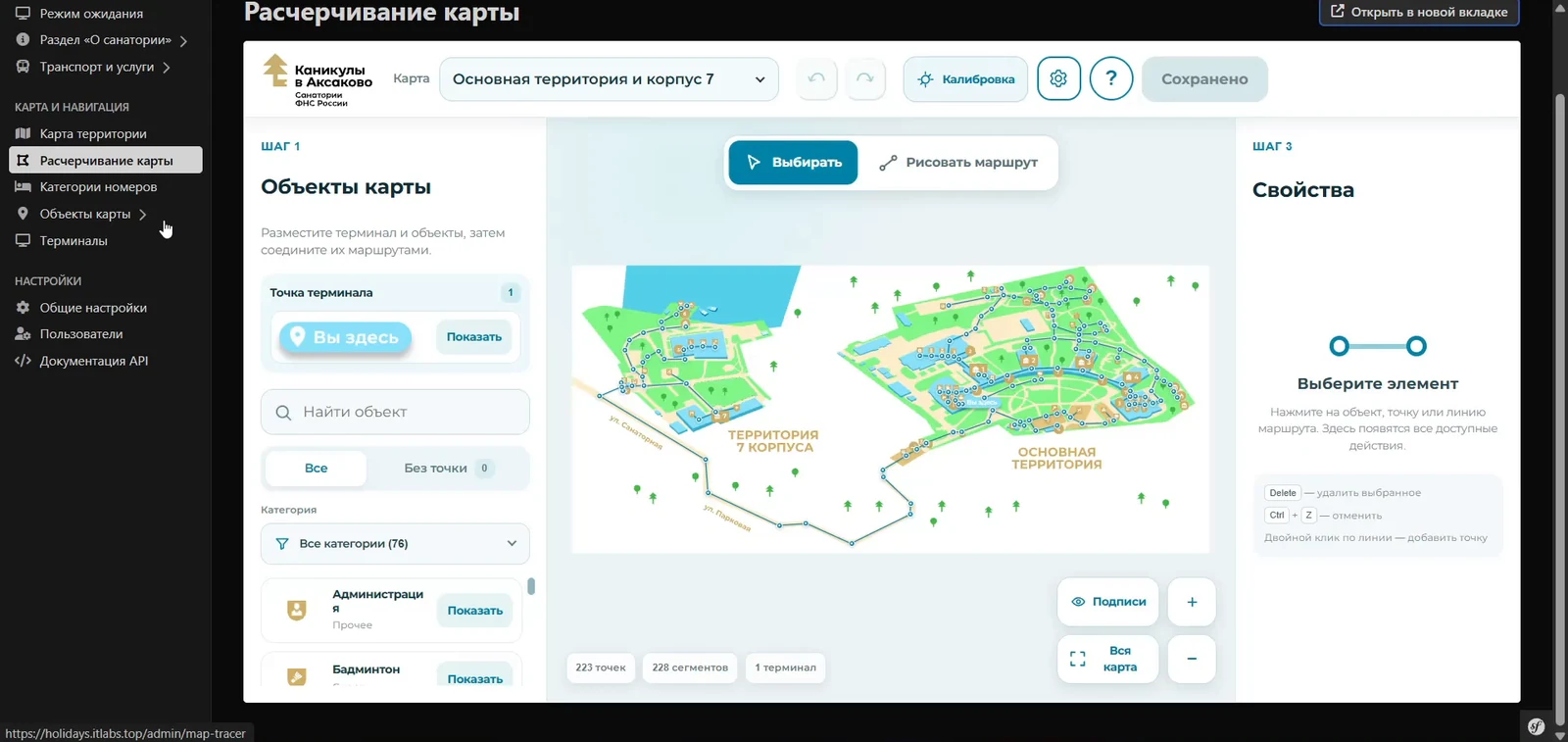Click the Терминалы monitor icon
The width and height of the screenshot is (1568, 742).
coord(23,240)
